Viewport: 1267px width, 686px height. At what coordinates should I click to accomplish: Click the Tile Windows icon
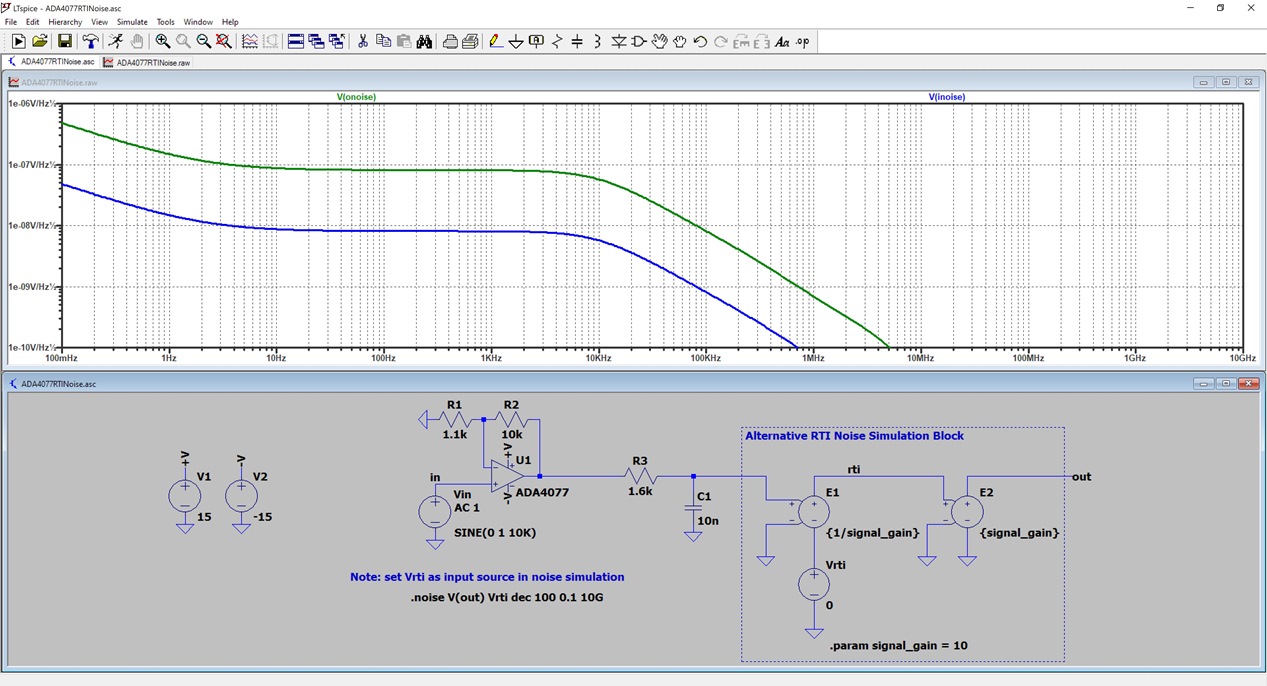click(296, 41)
